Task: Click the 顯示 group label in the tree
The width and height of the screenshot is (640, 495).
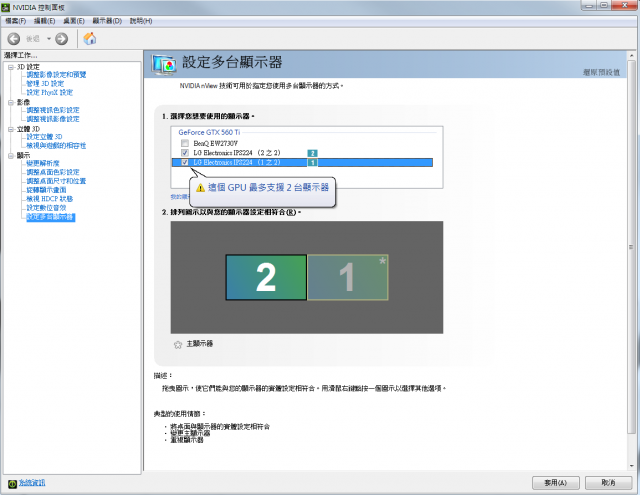Action: click(23, 155)
